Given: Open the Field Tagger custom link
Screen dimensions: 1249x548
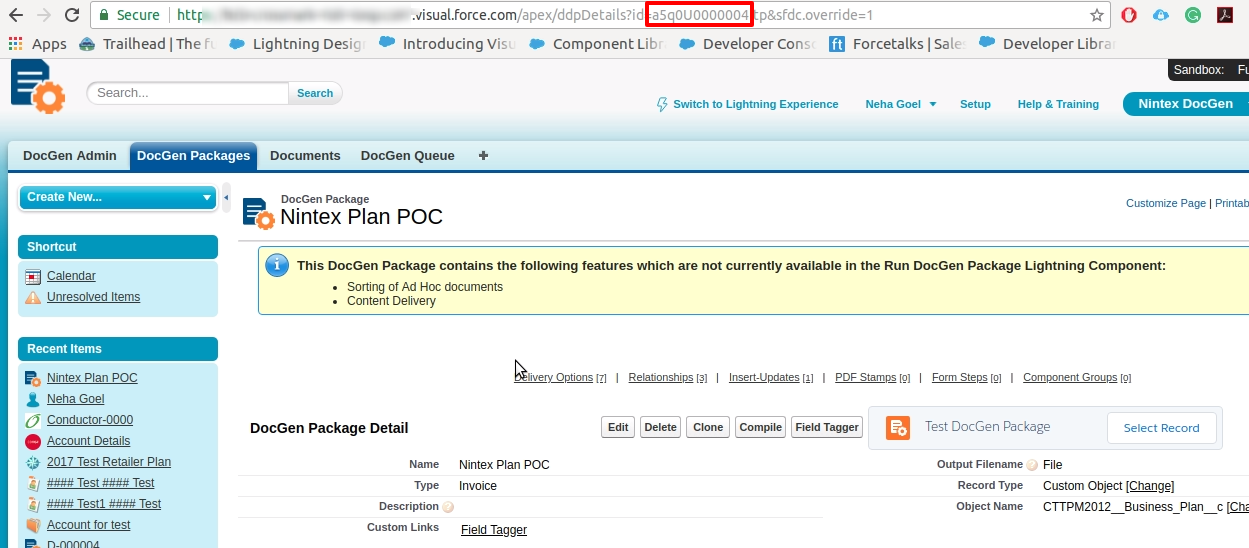Looking at the screenshot, I should [x=493, y=530].
